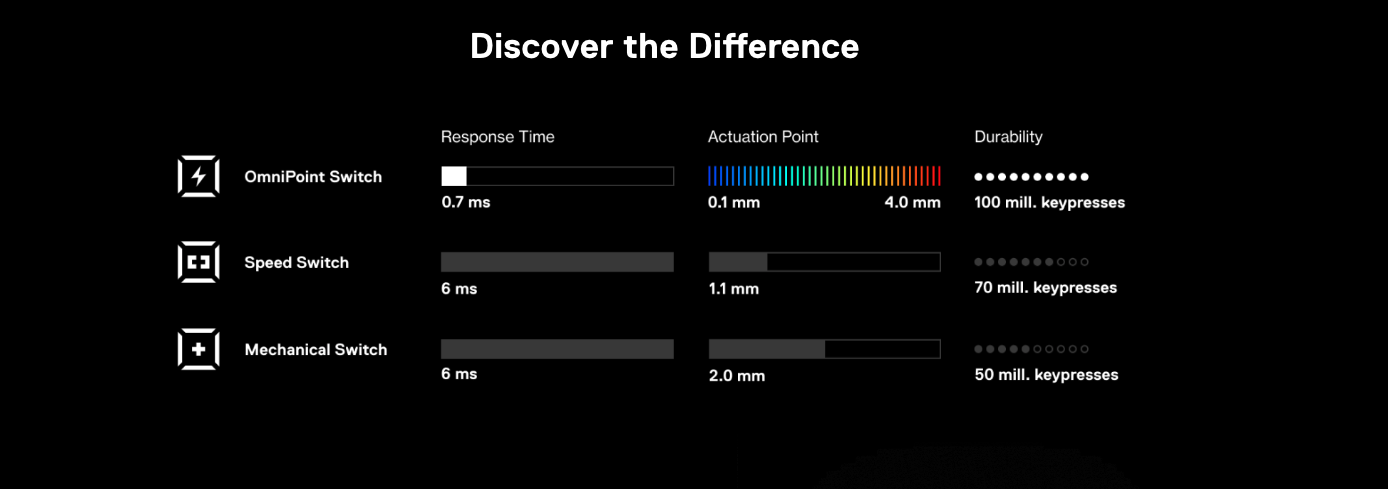Viewport: 1388px width, 489px height.
Task: Click the Speed Switch durability dots
Action: [1032, 262]
